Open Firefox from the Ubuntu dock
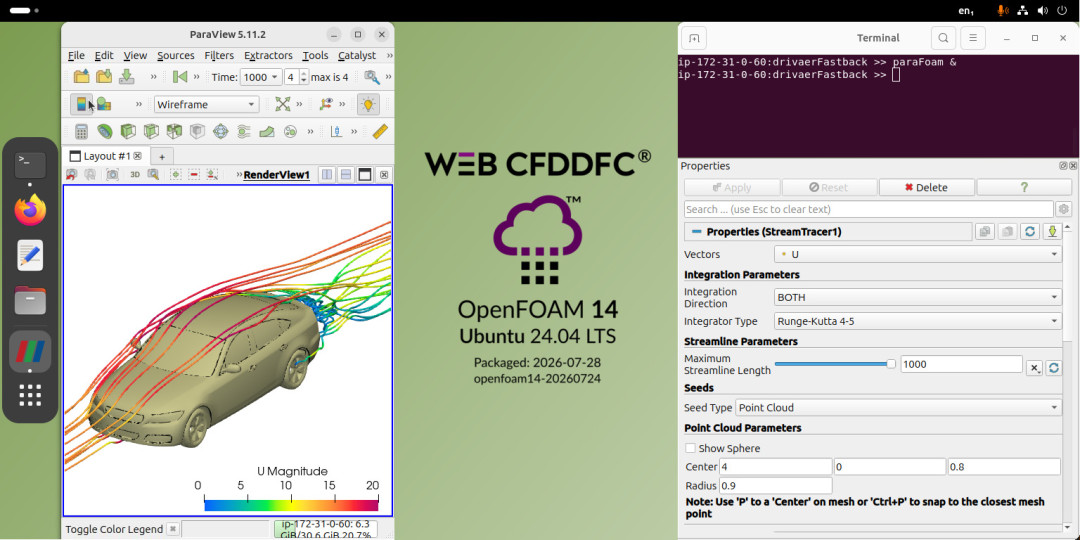This screenshot has width=1080, height=540. pyautogui.click(x=30, y=210)
